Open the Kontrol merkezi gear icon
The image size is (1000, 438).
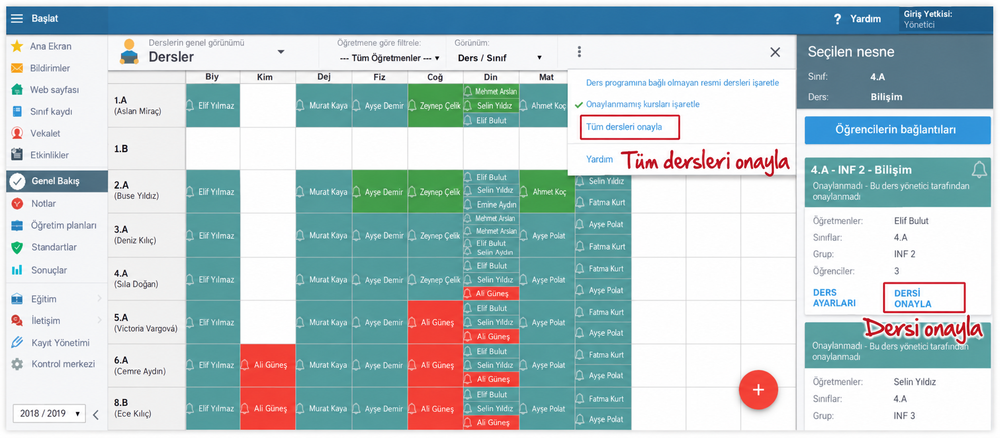tap(17, 364)
